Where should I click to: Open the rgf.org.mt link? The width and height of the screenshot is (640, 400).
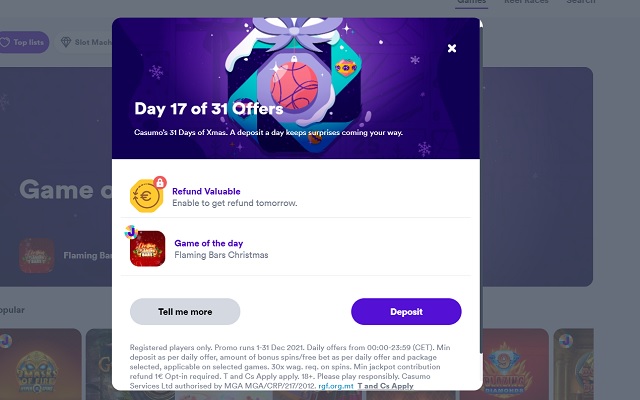pyautogui.click(x=336, y=386)
